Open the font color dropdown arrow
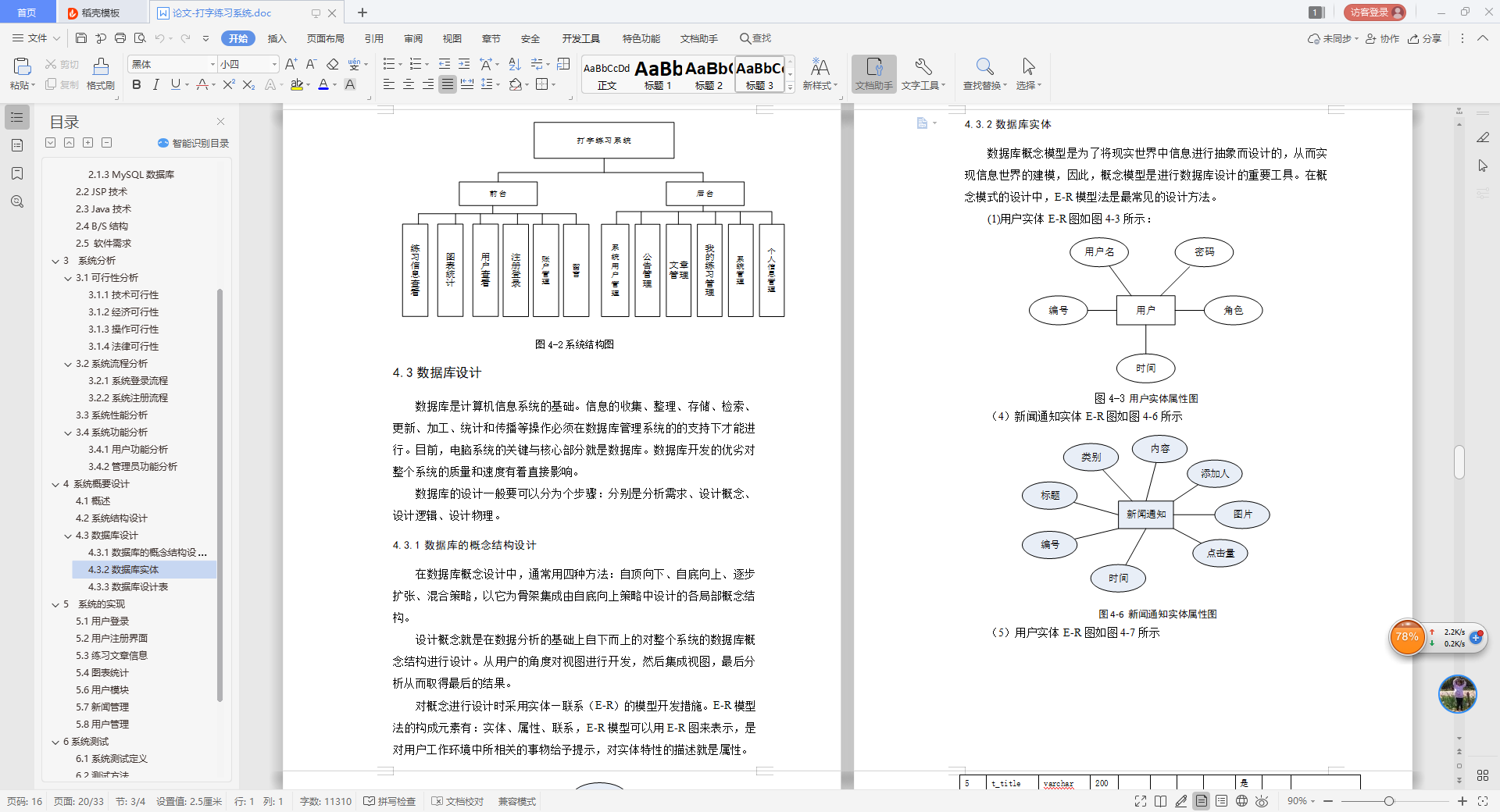 334,85
